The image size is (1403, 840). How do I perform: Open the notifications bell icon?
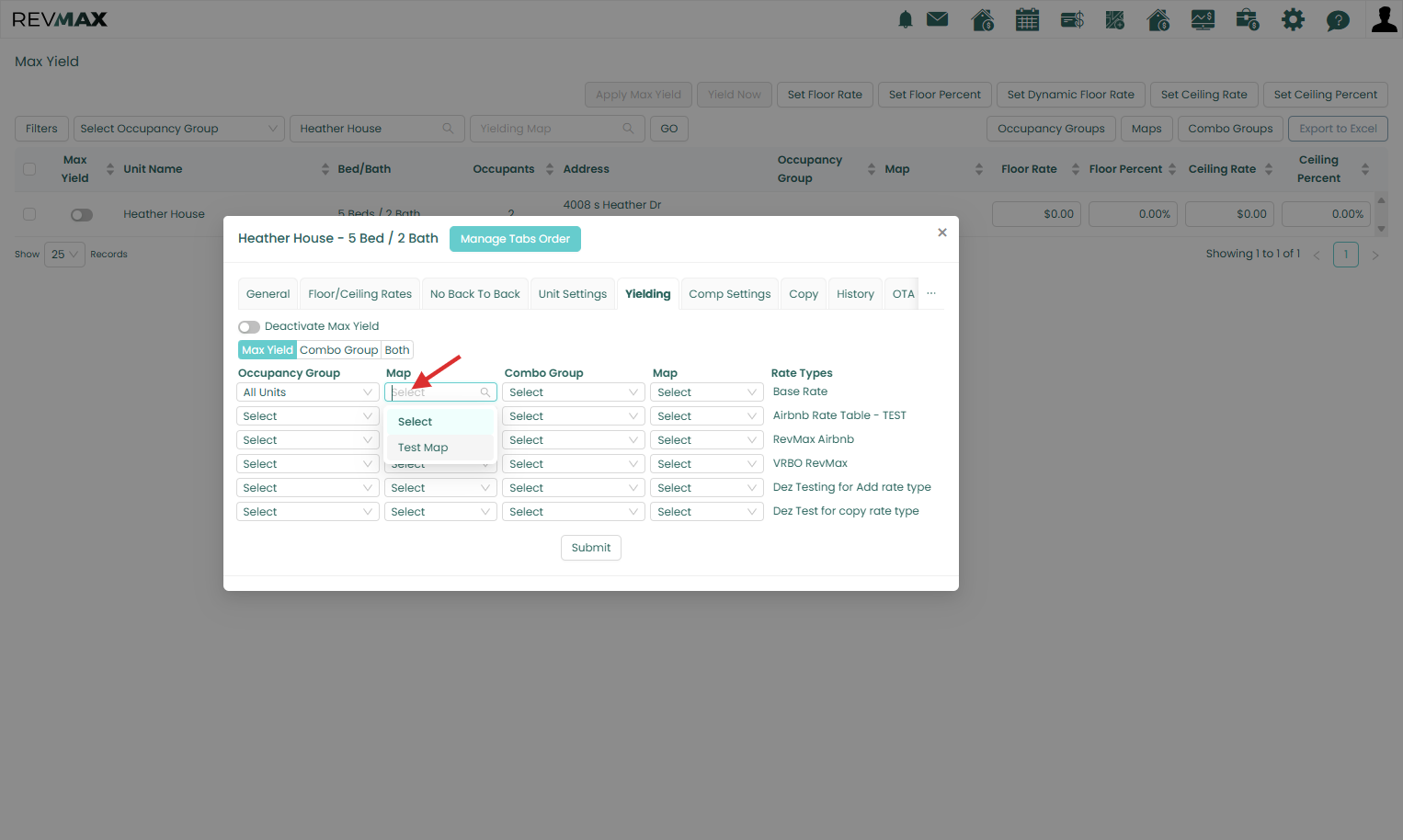click(906, 19)
